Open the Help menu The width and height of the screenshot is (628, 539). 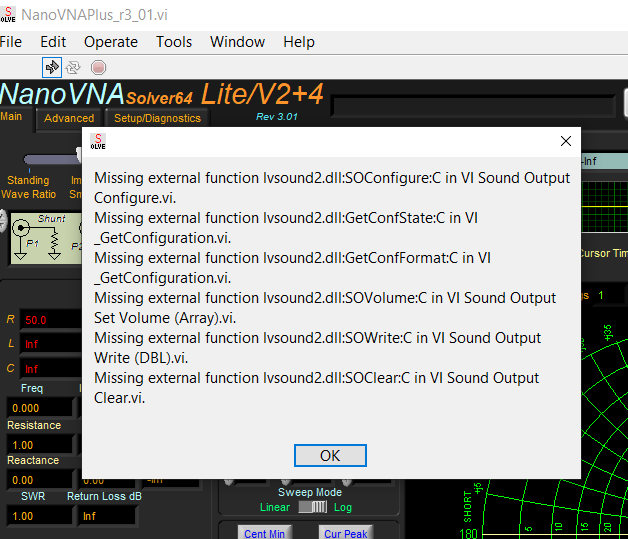[299, 42]
